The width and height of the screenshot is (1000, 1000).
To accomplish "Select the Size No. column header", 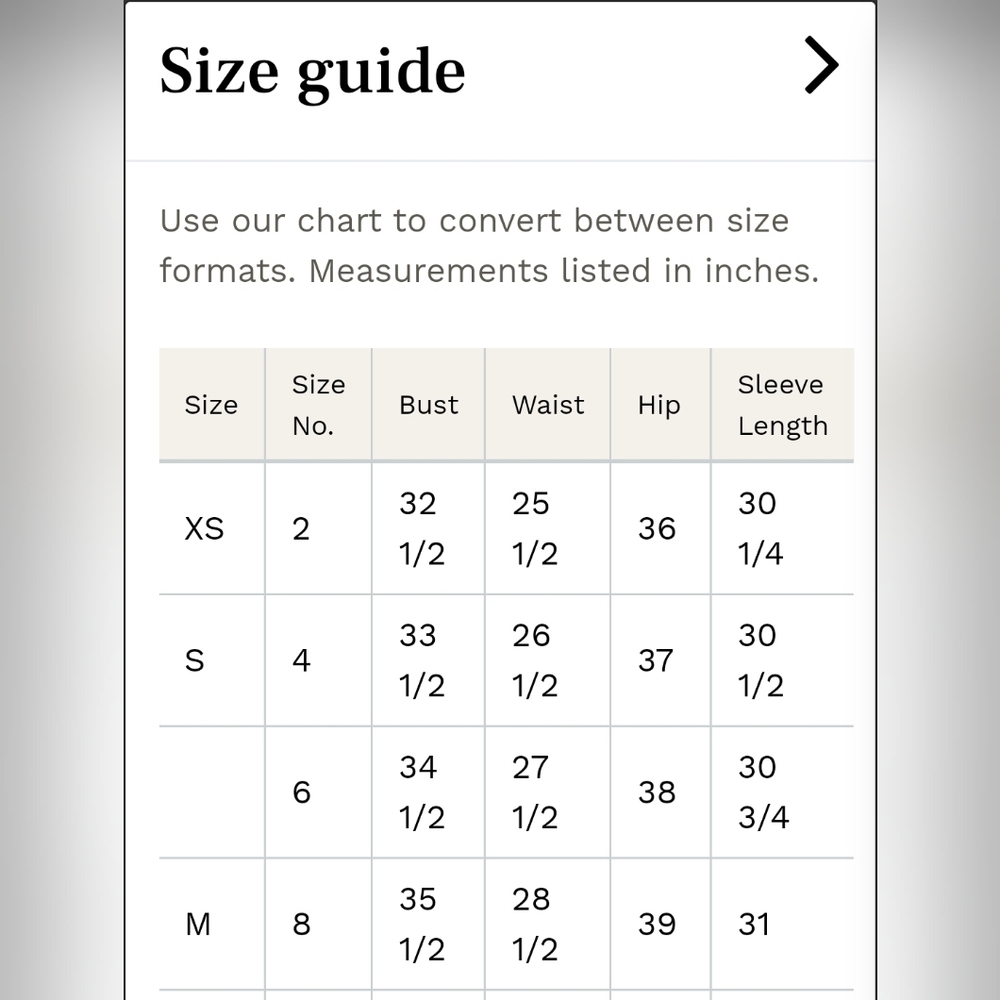I will pyautogui.click(x=318, y=404).
